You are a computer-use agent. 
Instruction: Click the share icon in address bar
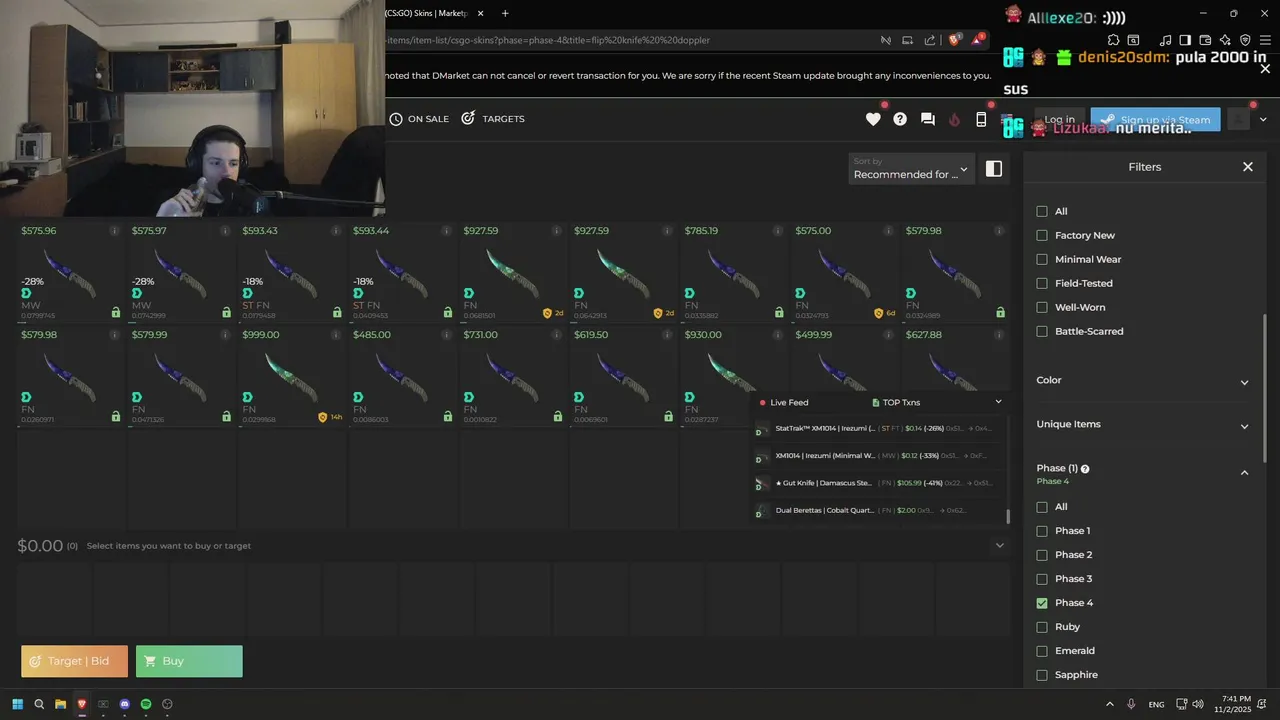(930, 41)
